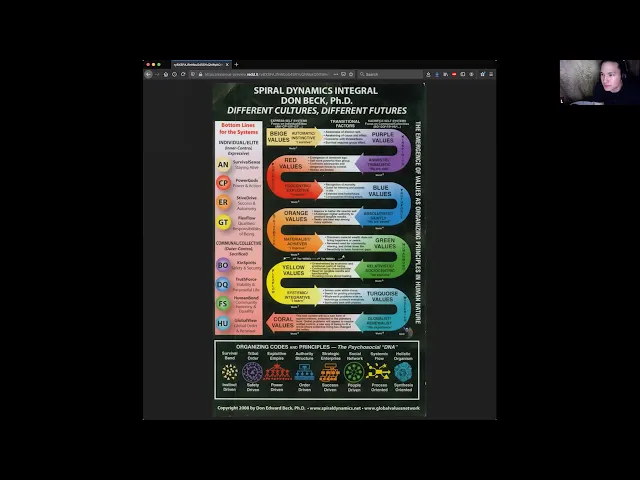Open a new tab with the plus button
640x480 pixels.
(x=236, y=64)
